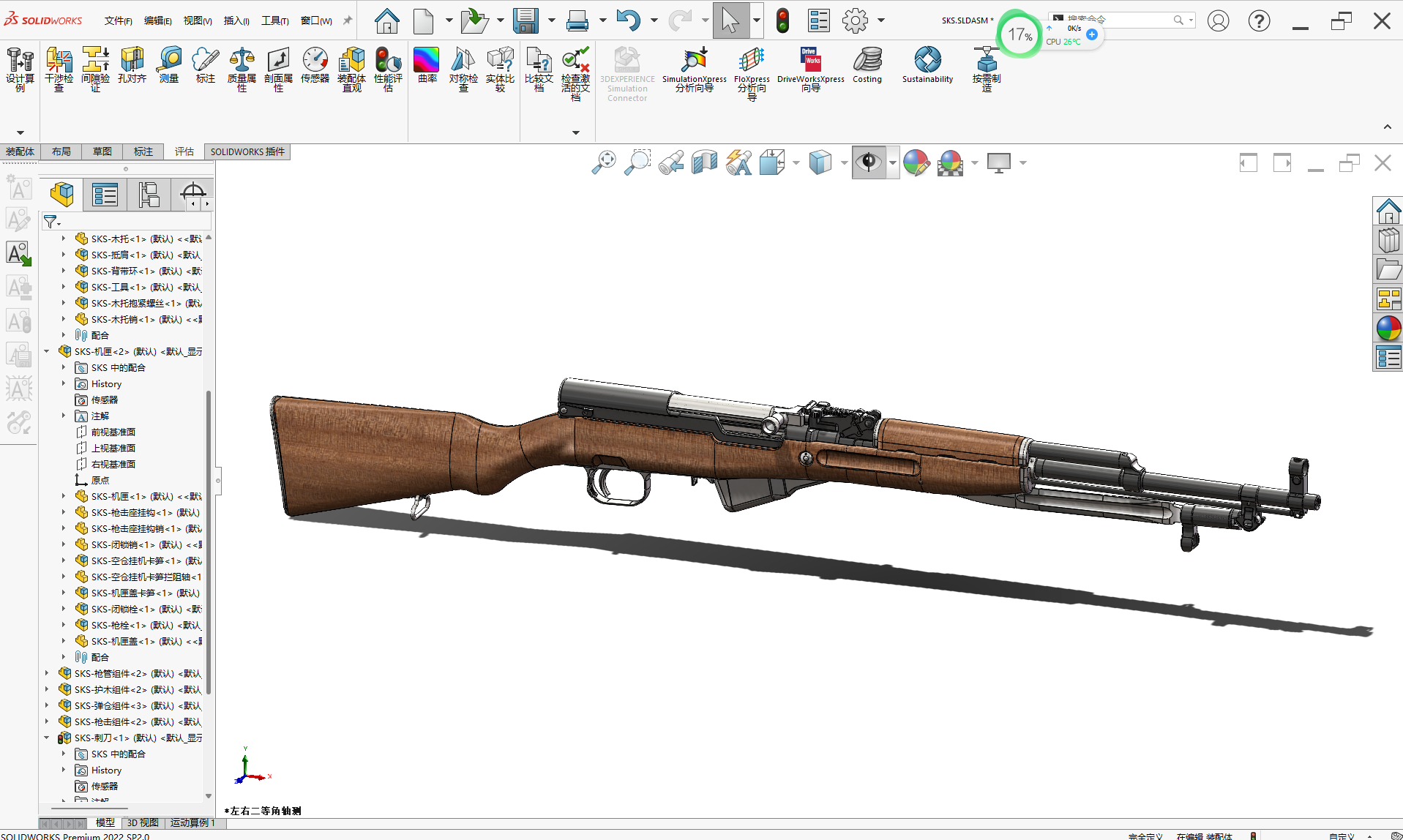Click the feature tree filter input field
Viewport: 1403px width, 840px height.
pyautogui.click(x=126, y=221)
